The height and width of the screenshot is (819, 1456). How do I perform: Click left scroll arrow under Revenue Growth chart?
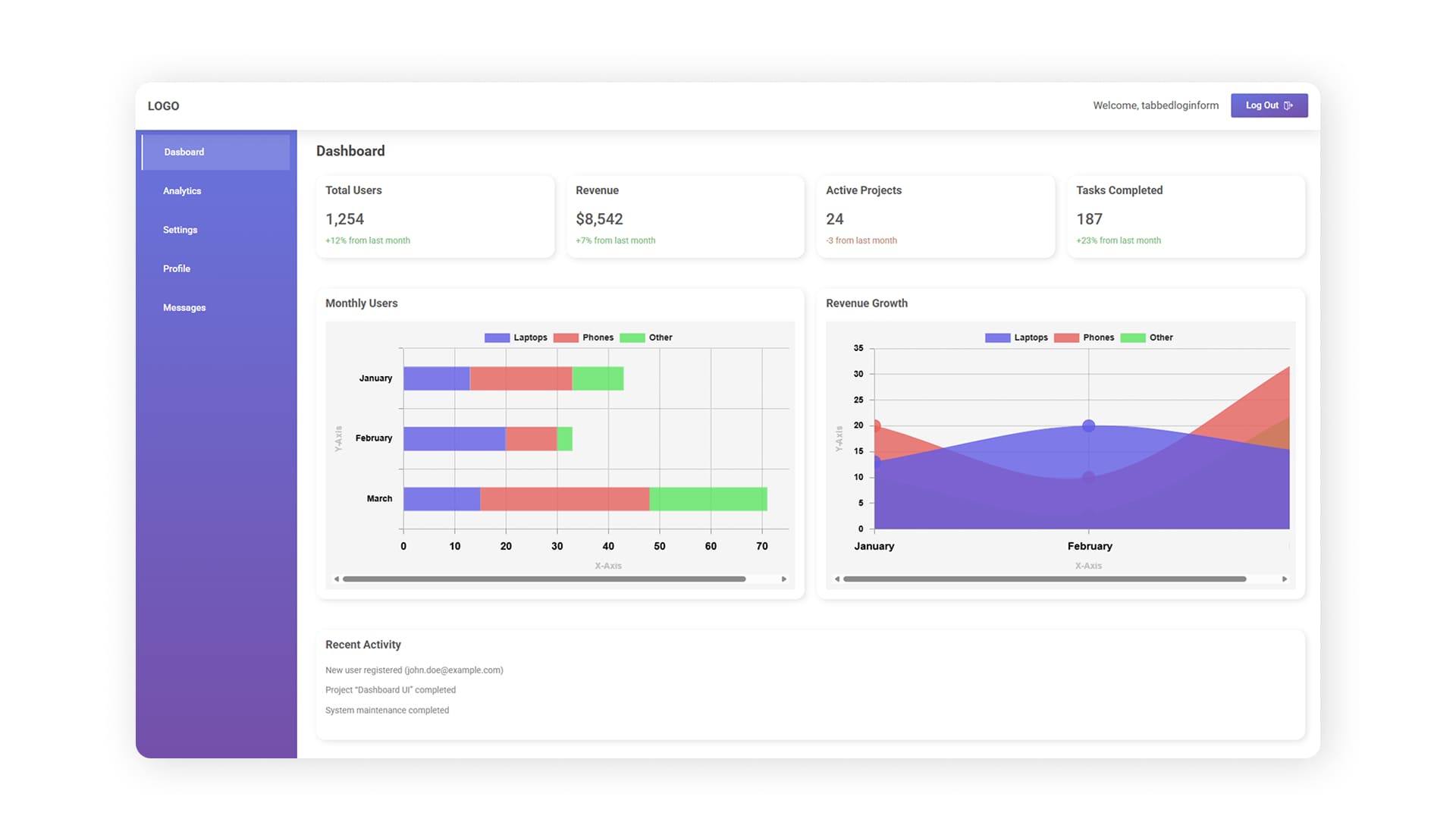(x=837, y=579)
